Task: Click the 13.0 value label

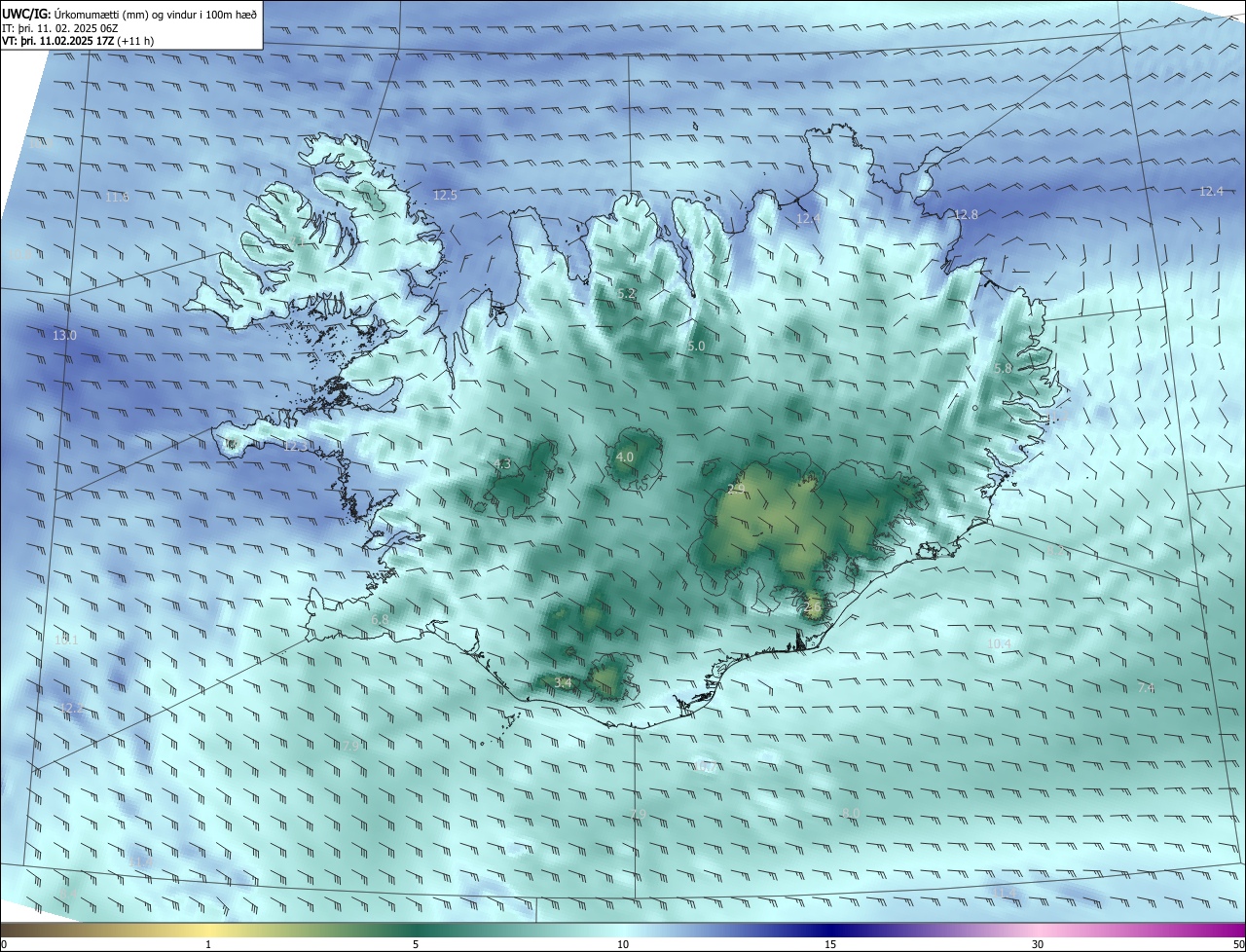Action: coord(64,336)
